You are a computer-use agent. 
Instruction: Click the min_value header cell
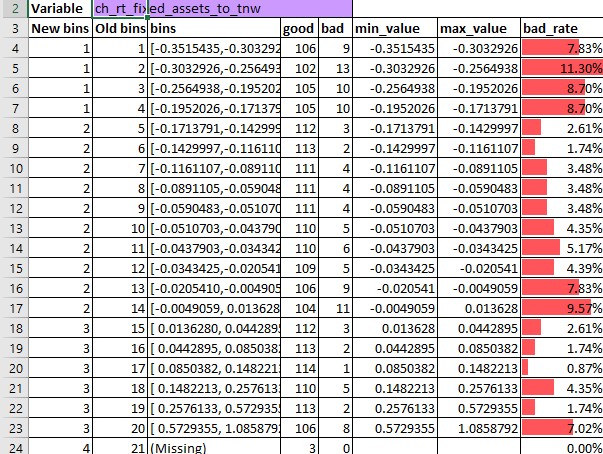pyautogui.click(x=395, y=28)
